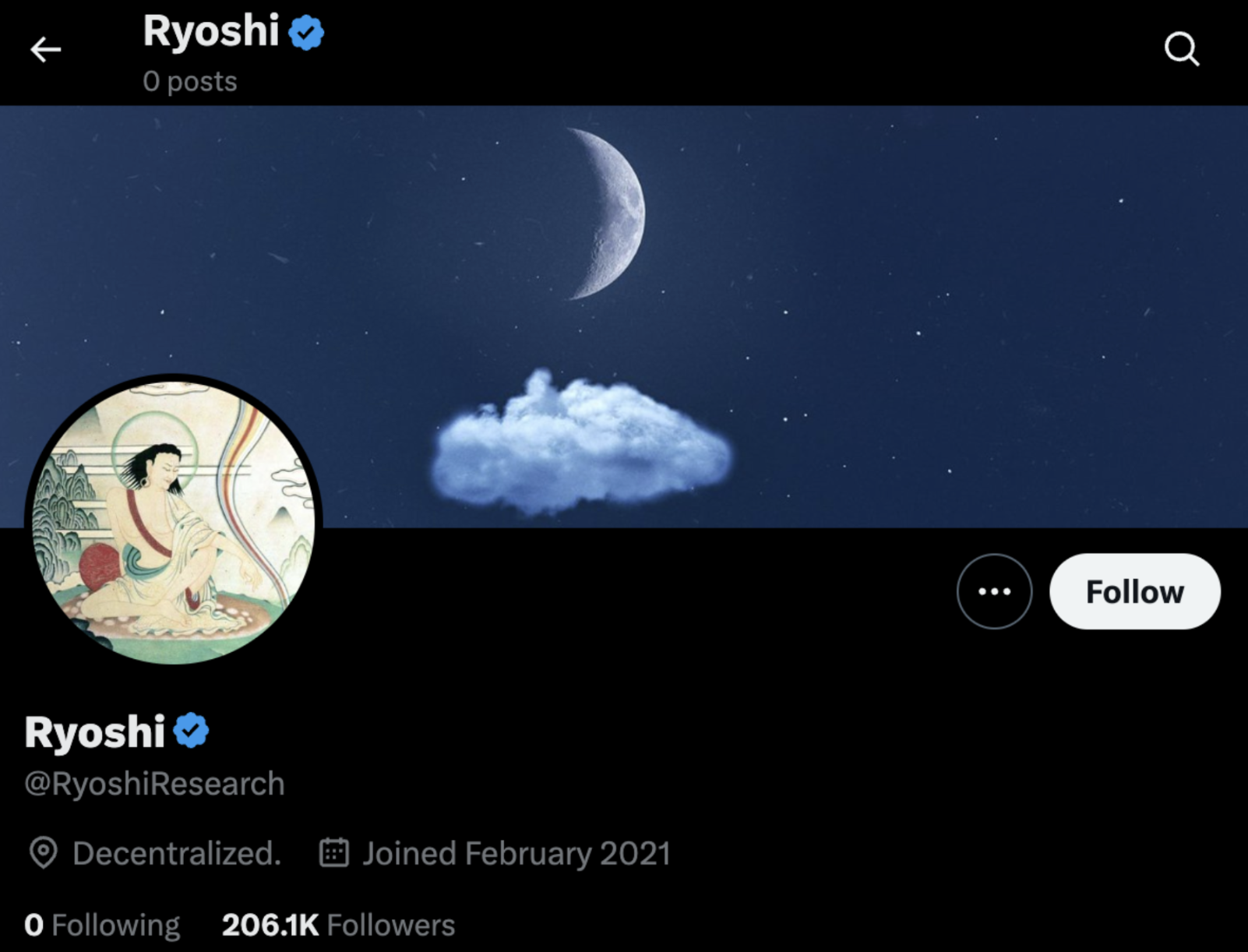
Task: Click the '0 posts' count label
Action: click(x=190, y=81)
